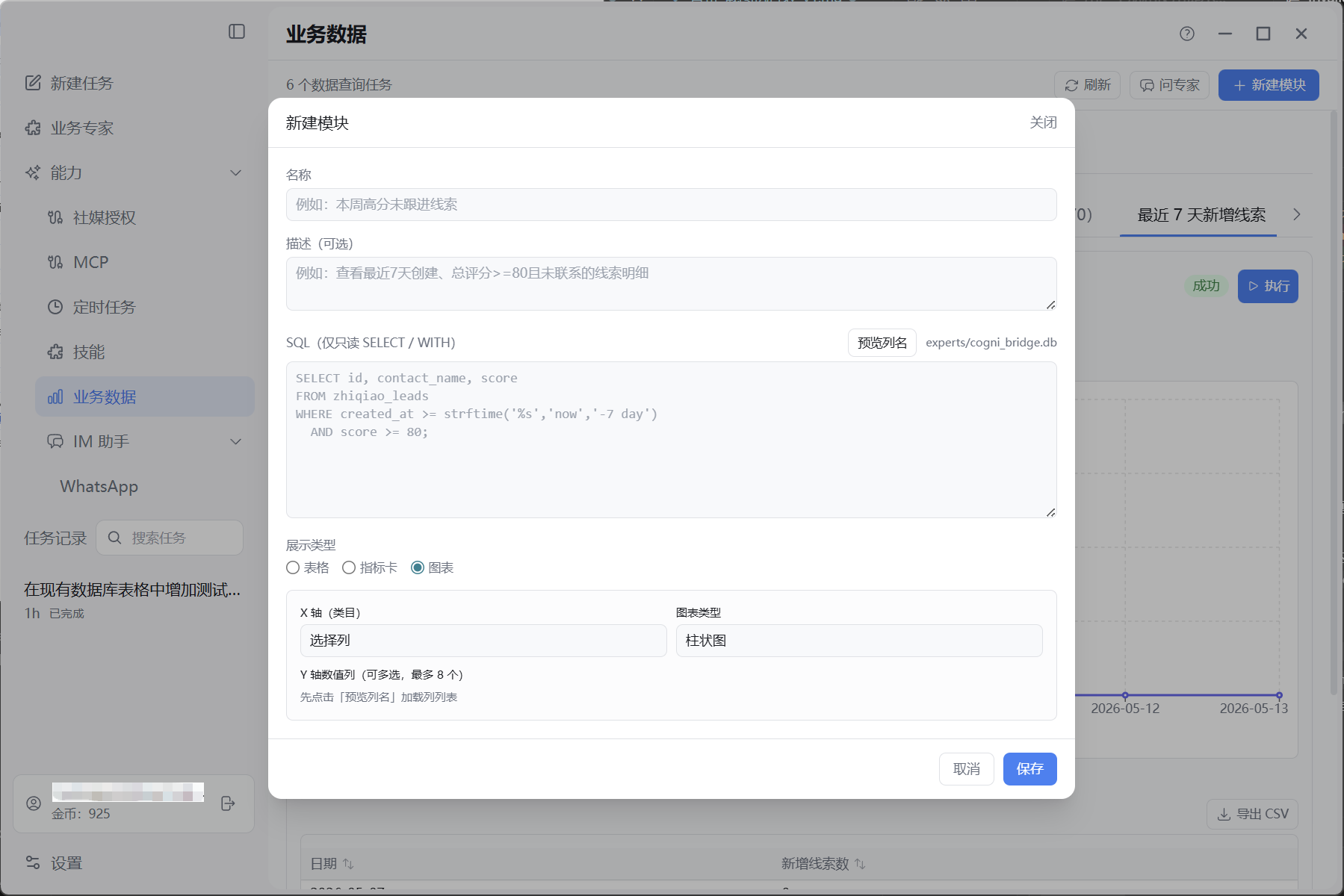
Task: Click the main page vertical scrollbar
Action: click(1334, 403)
